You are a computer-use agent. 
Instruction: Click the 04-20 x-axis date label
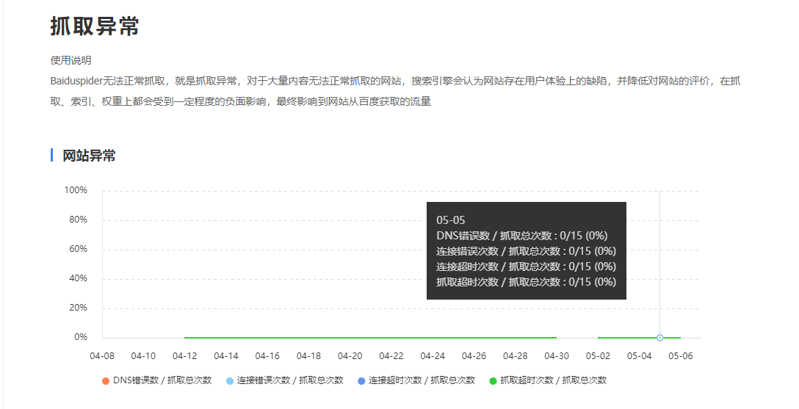click(x=350, y=356)
